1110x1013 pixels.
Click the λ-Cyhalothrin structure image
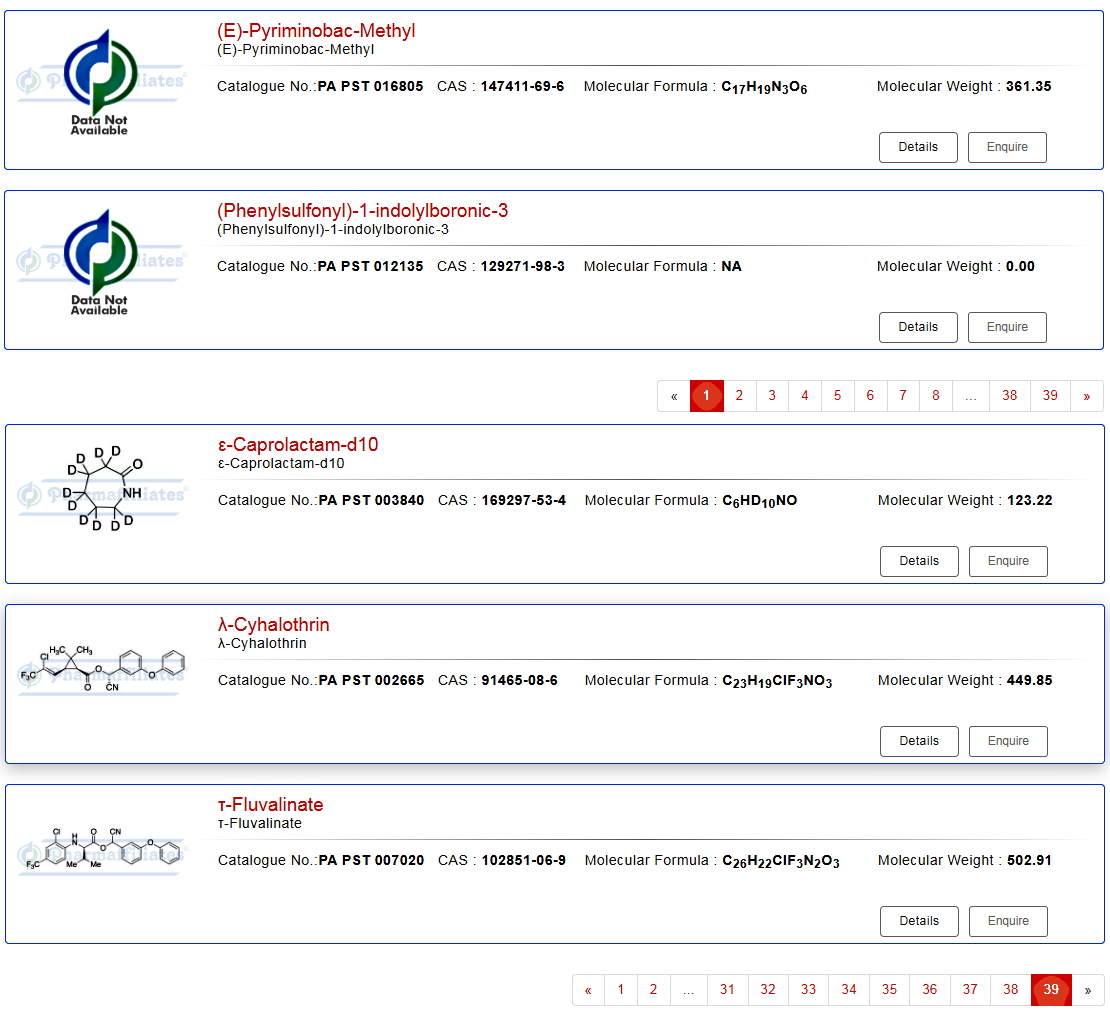coord(102,669)
